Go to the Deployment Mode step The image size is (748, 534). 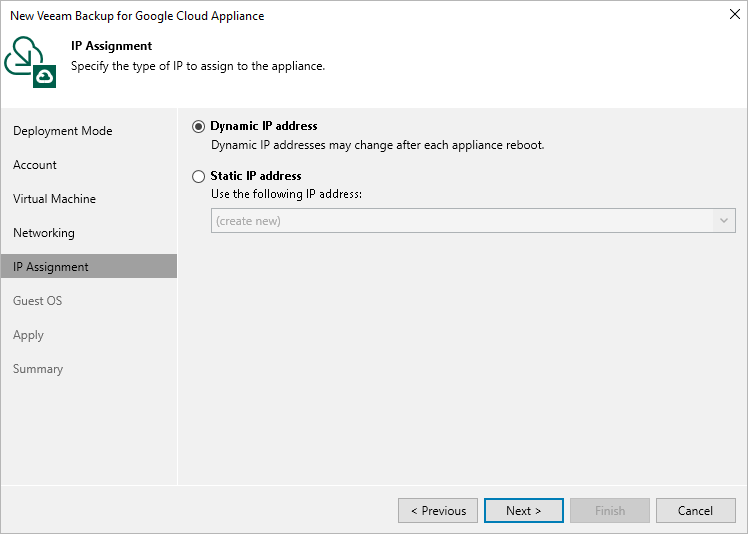click(x=62, y=131)
